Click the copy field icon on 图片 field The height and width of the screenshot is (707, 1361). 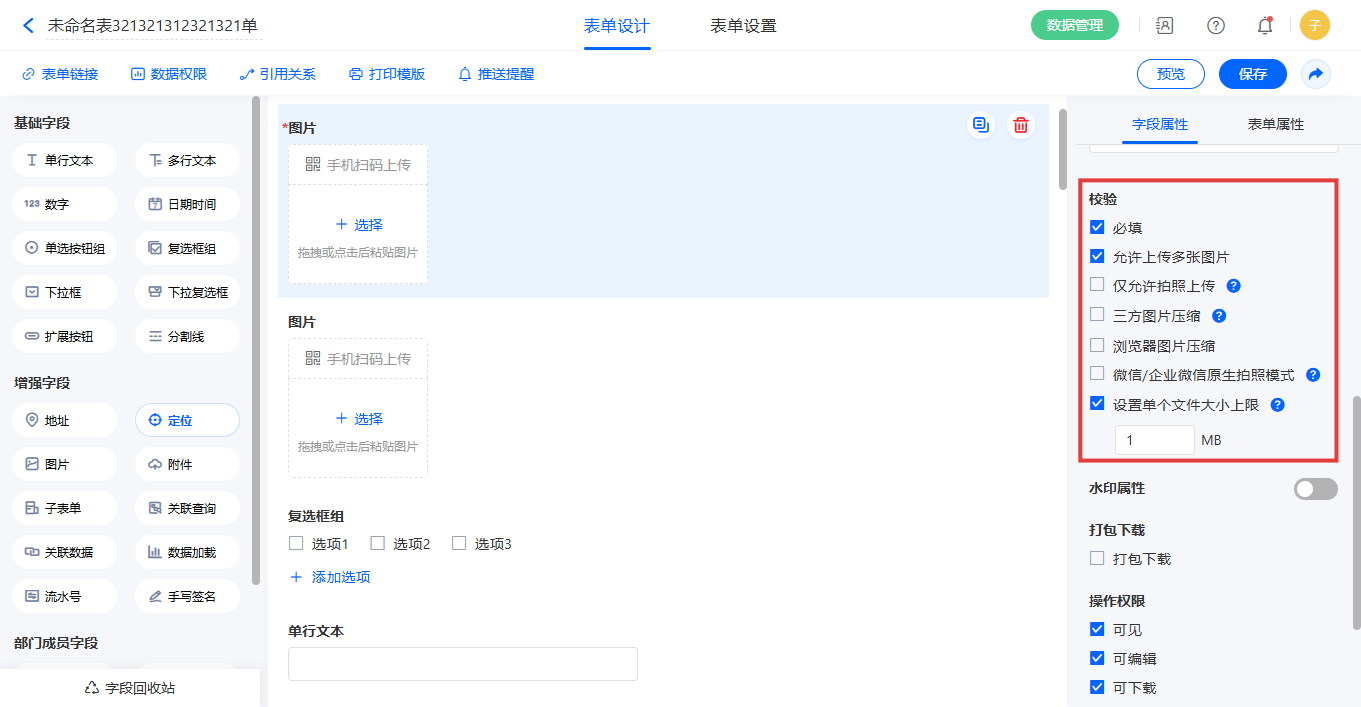[x=981, y=125]
